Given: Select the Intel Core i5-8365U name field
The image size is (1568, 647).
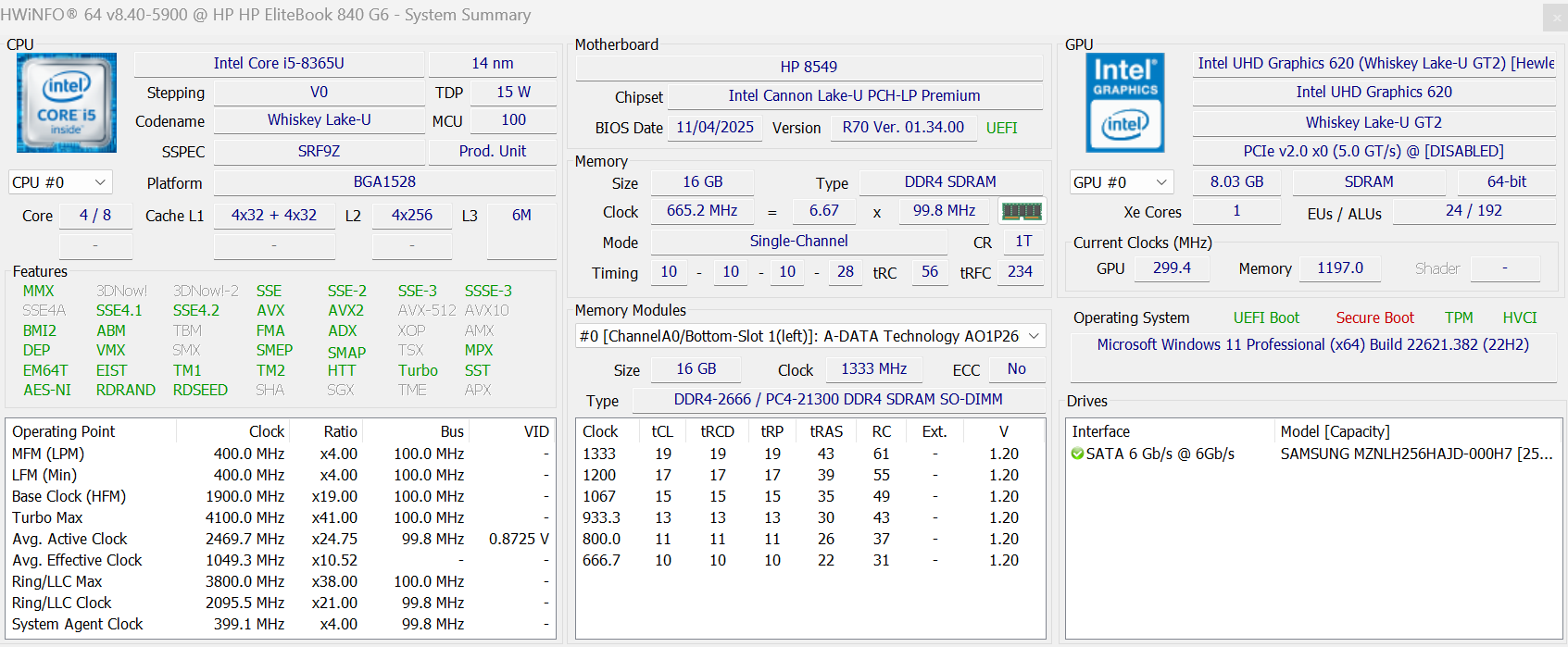Looking at the screenshot, I should pyautogui.click(x=279, y=63).
